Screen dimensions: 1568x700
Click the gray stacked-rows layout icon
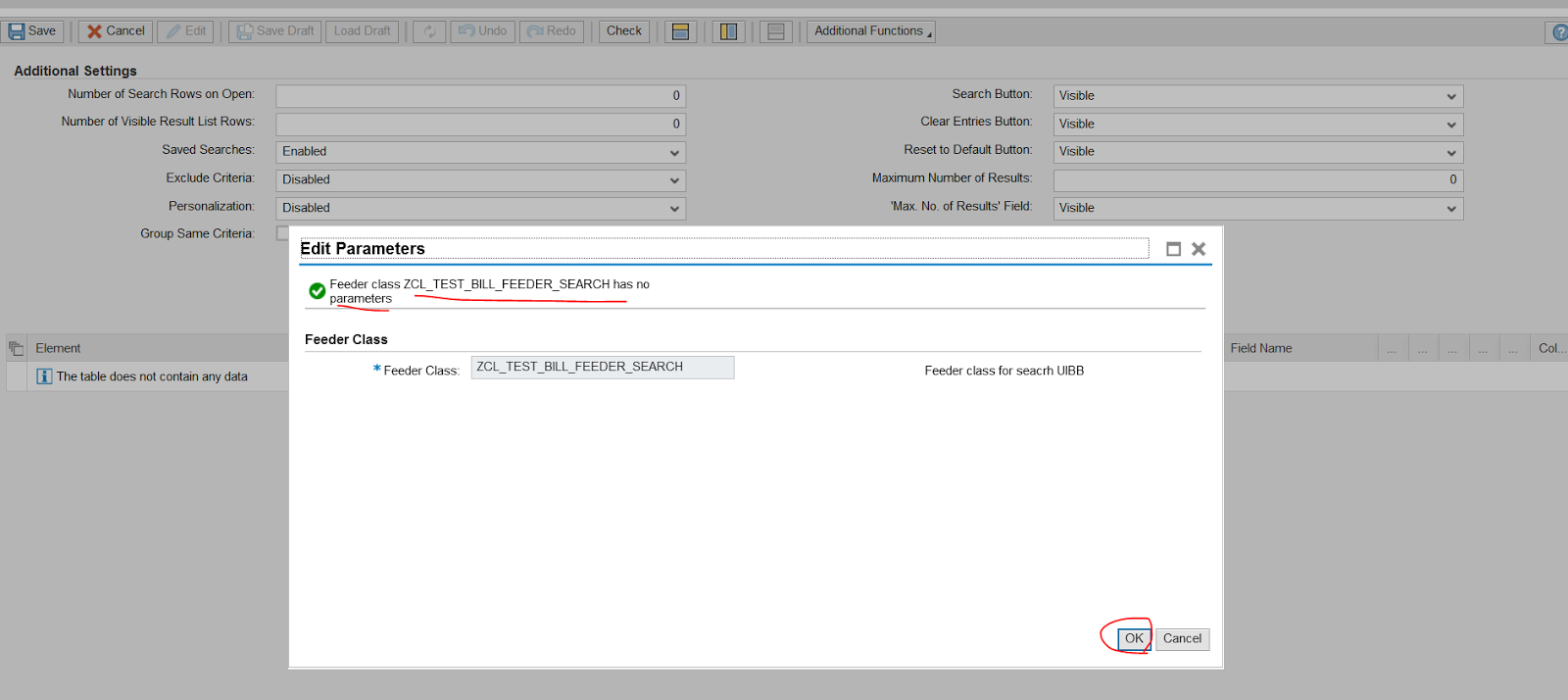(775, 31)
